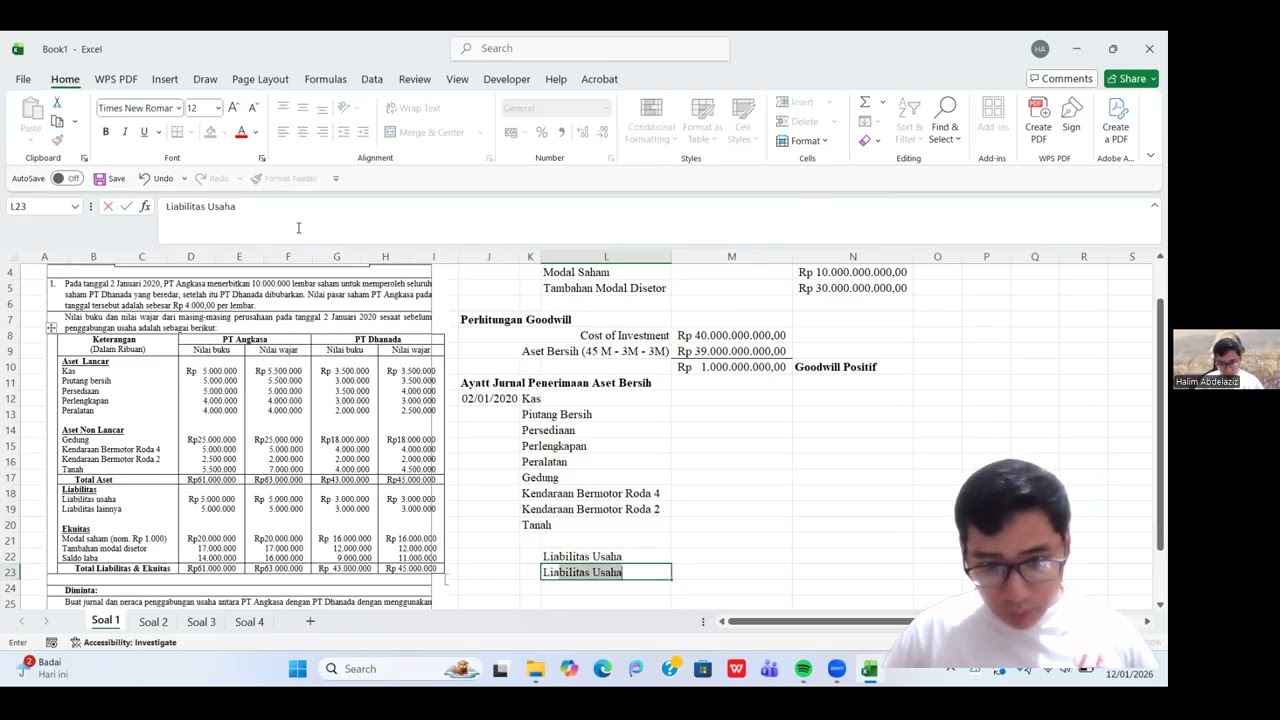Open the underline style dropdown arrow
The image size is (1280, 720).
tap(158, 132)
